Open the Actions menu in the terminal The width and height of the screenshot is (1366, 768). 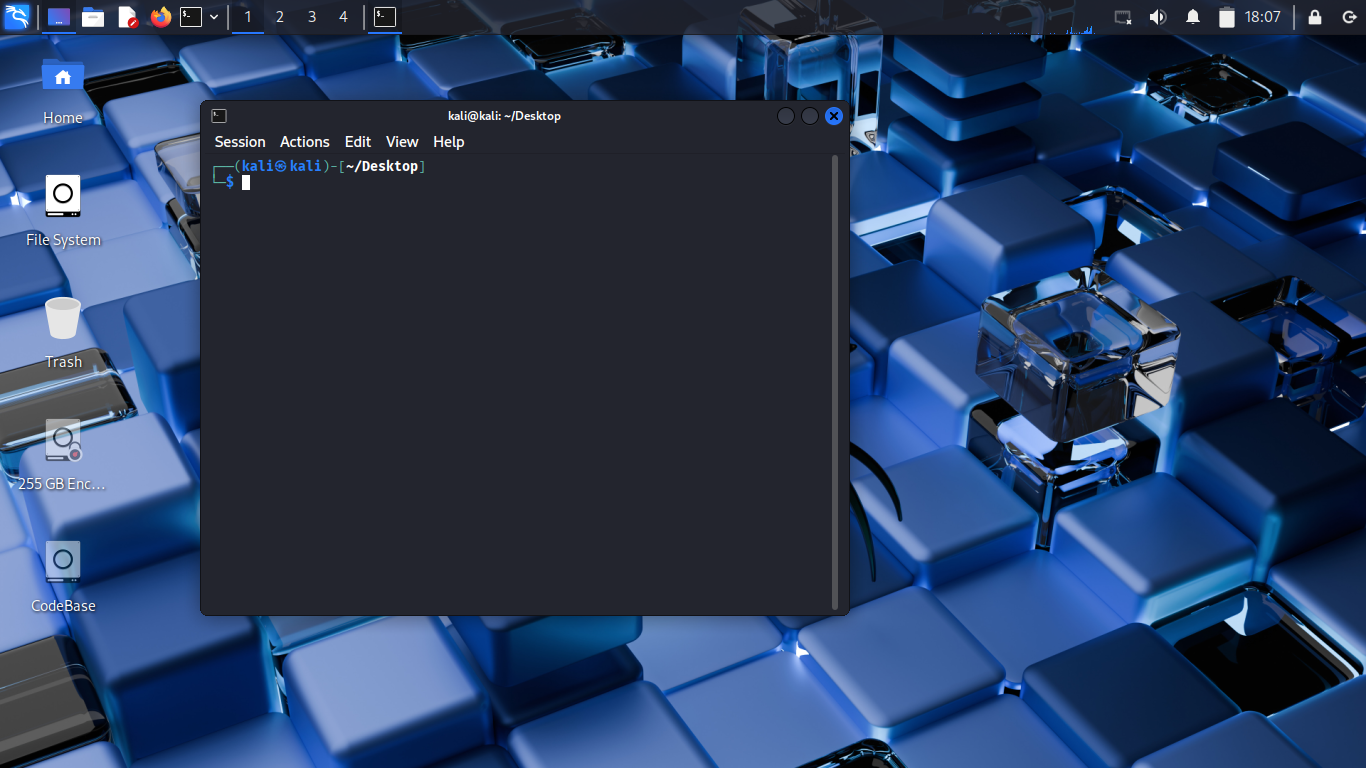point(304,142)
